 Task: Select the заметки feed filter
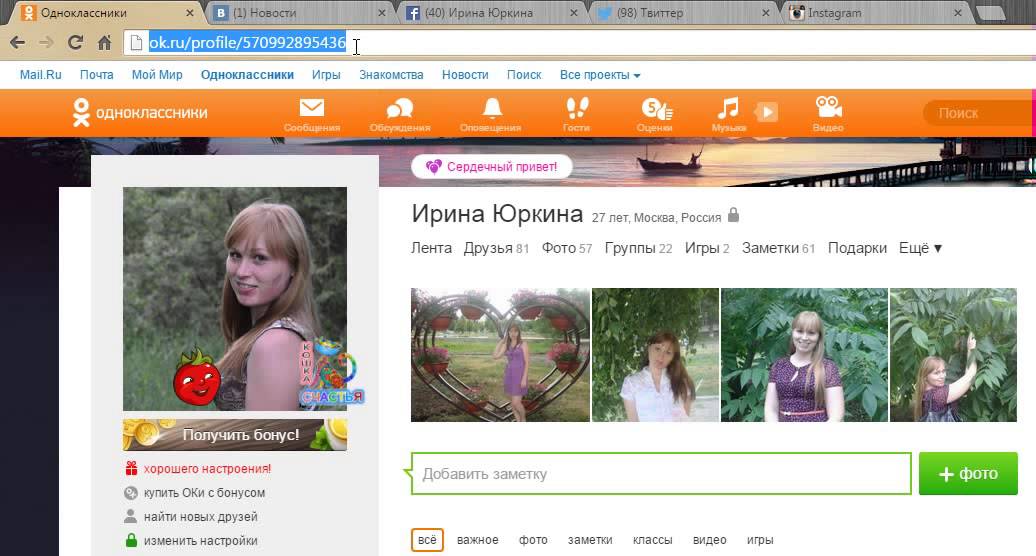[x=590, y=539]
